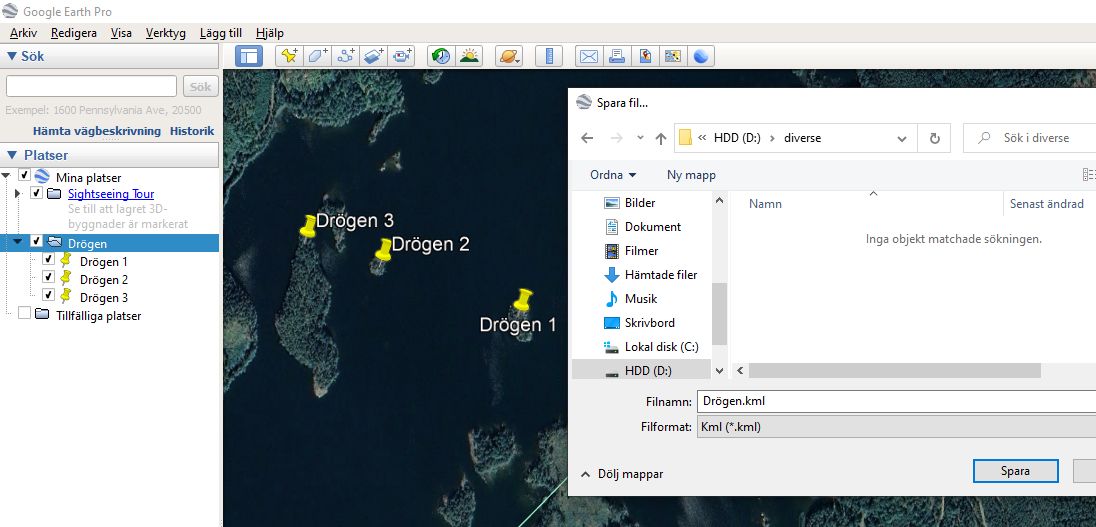Toggle sunlight across the landscape icon
Viewport: 1096px width, 527px height.
(x=468, y=56)
